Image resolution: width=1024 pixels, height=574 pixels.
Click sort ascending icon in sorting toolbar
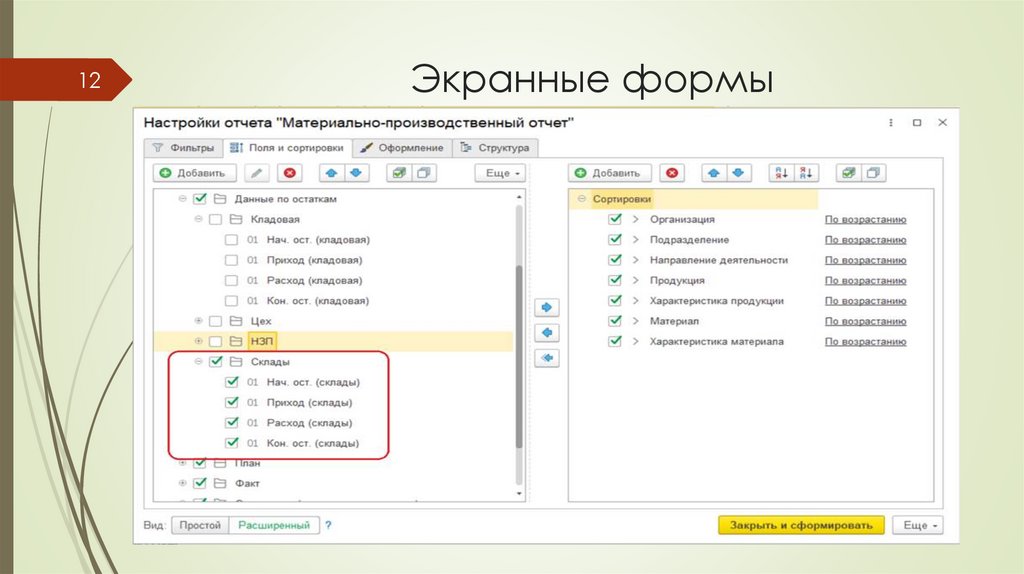pos(782,173)
